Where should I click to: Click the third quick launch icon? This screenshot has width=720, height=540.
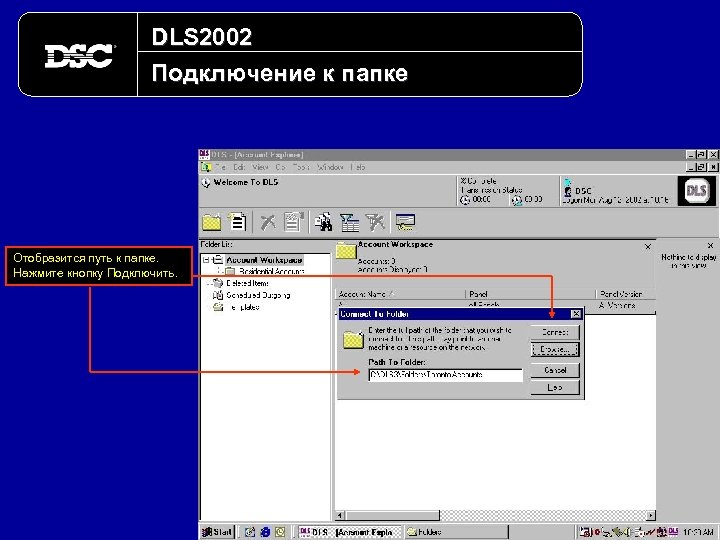pyautogui.click(x=280, y=532)
